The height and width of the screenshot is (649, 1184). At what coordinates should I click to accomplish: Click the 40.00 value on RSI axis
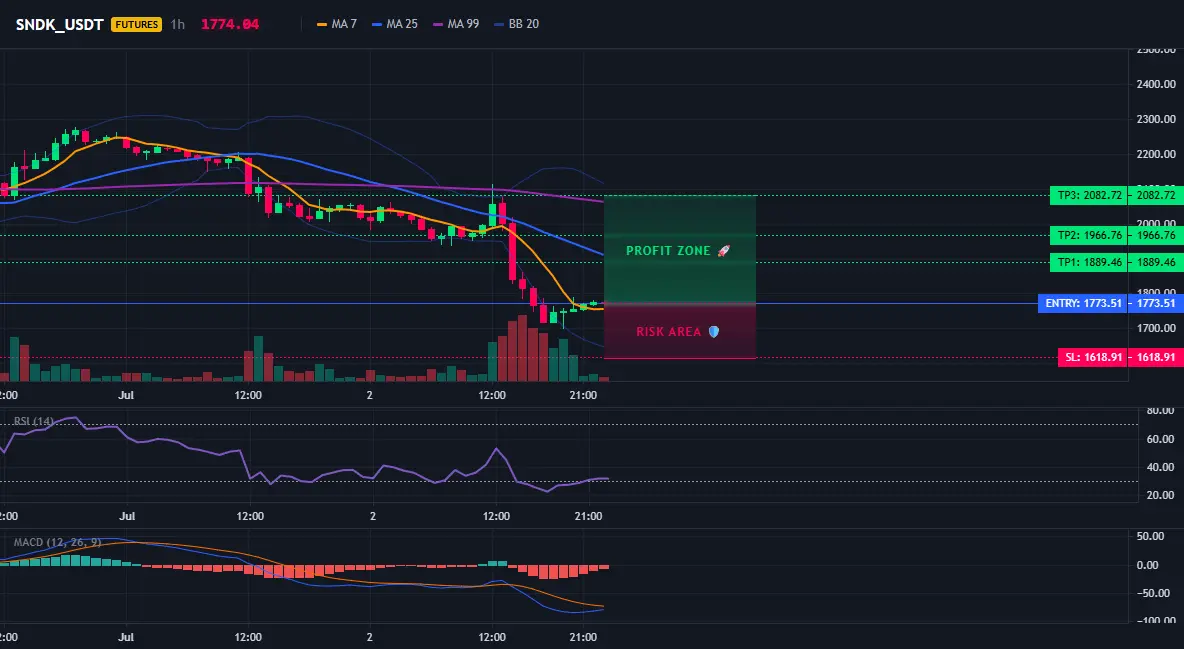coord(1161,467)
